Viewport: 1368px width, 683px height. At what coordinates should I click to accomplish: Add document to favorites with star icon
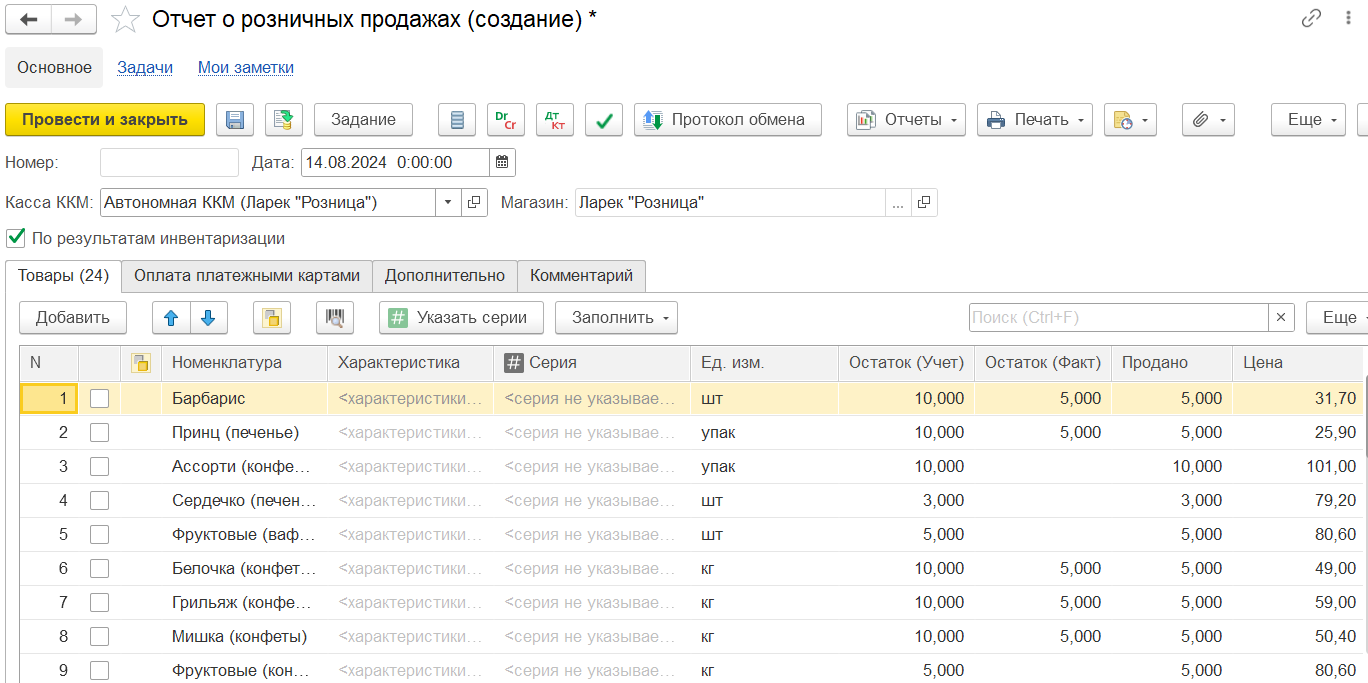[125, 19]
